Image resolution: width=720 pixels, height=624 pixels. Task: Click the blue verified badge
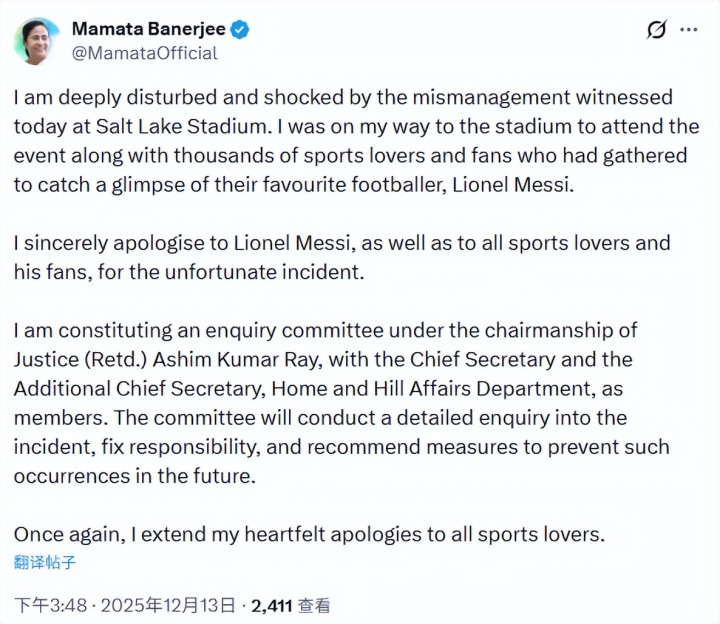pyautogui.click(x=240, y=30)
